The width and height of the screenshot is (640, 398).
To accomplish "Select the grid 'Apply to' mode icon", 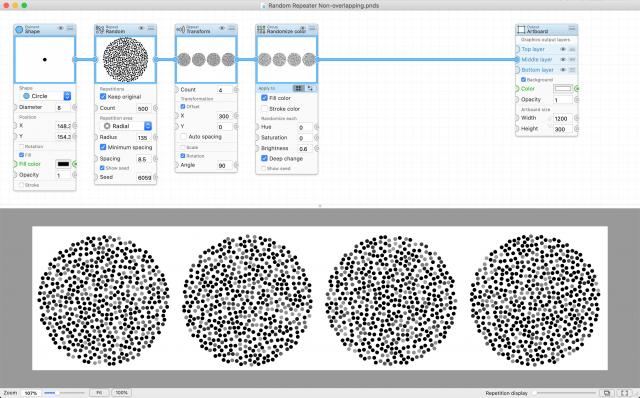I will (x=298, y=88).
